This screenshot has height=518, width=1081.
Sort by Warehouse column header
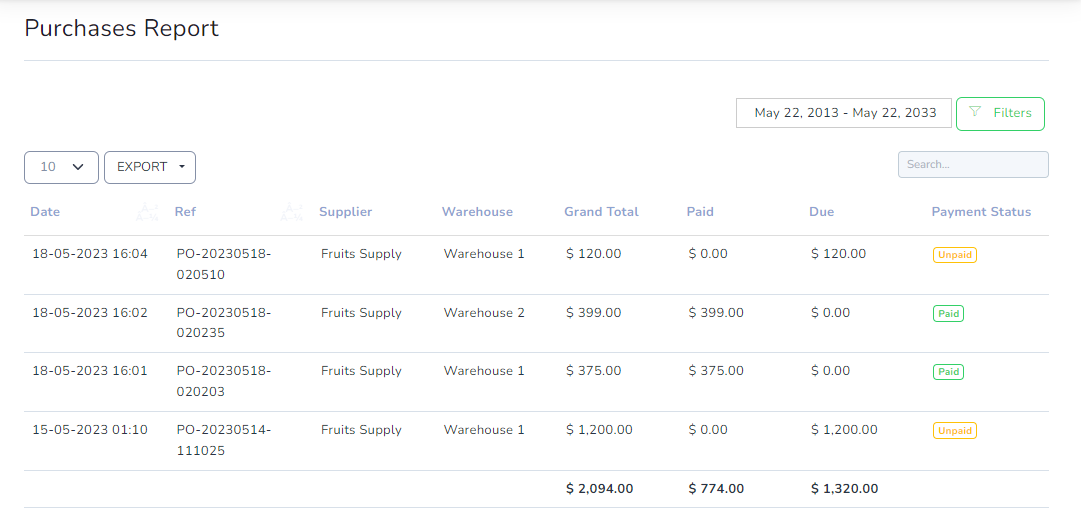pos(477,212)
